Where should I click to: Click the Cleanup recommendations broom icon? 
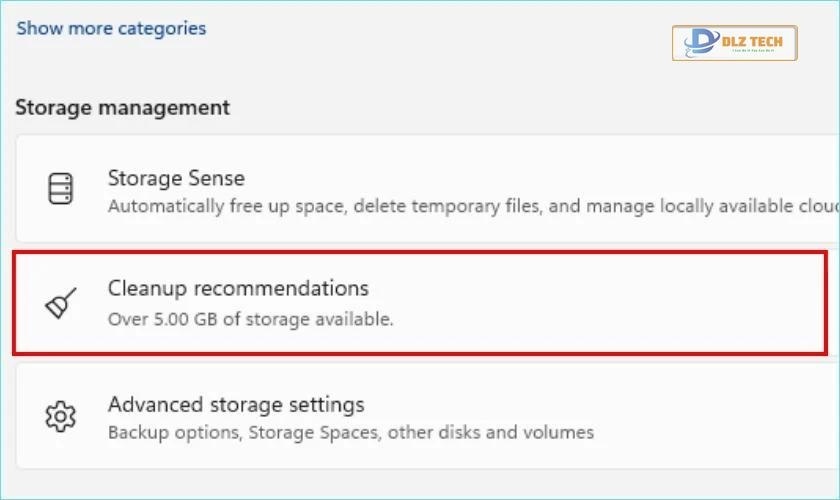tap(61, 304)
